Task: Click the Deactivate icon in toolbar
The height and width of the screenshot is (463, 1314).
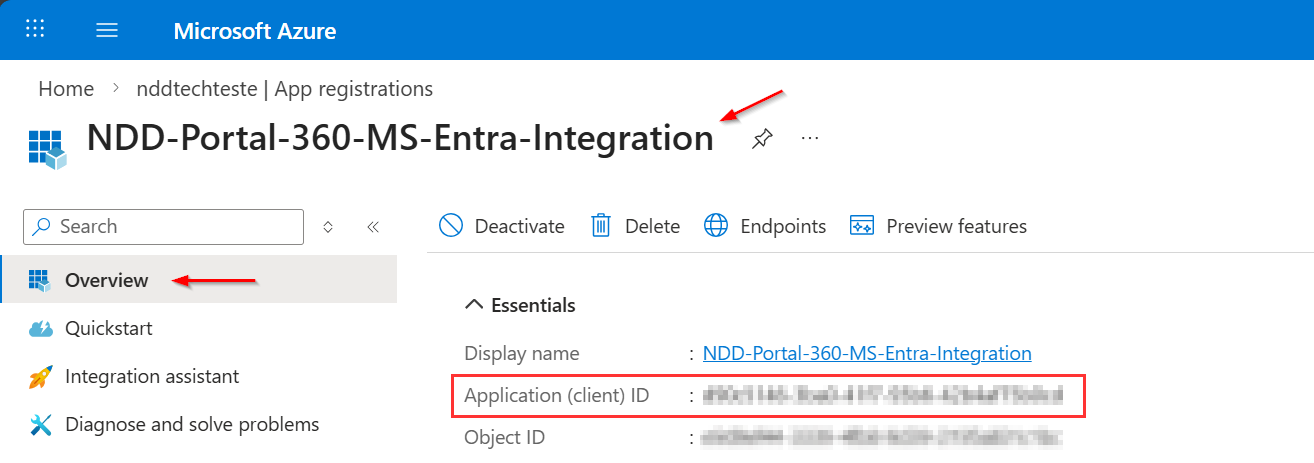Action: tap(451, 226)
